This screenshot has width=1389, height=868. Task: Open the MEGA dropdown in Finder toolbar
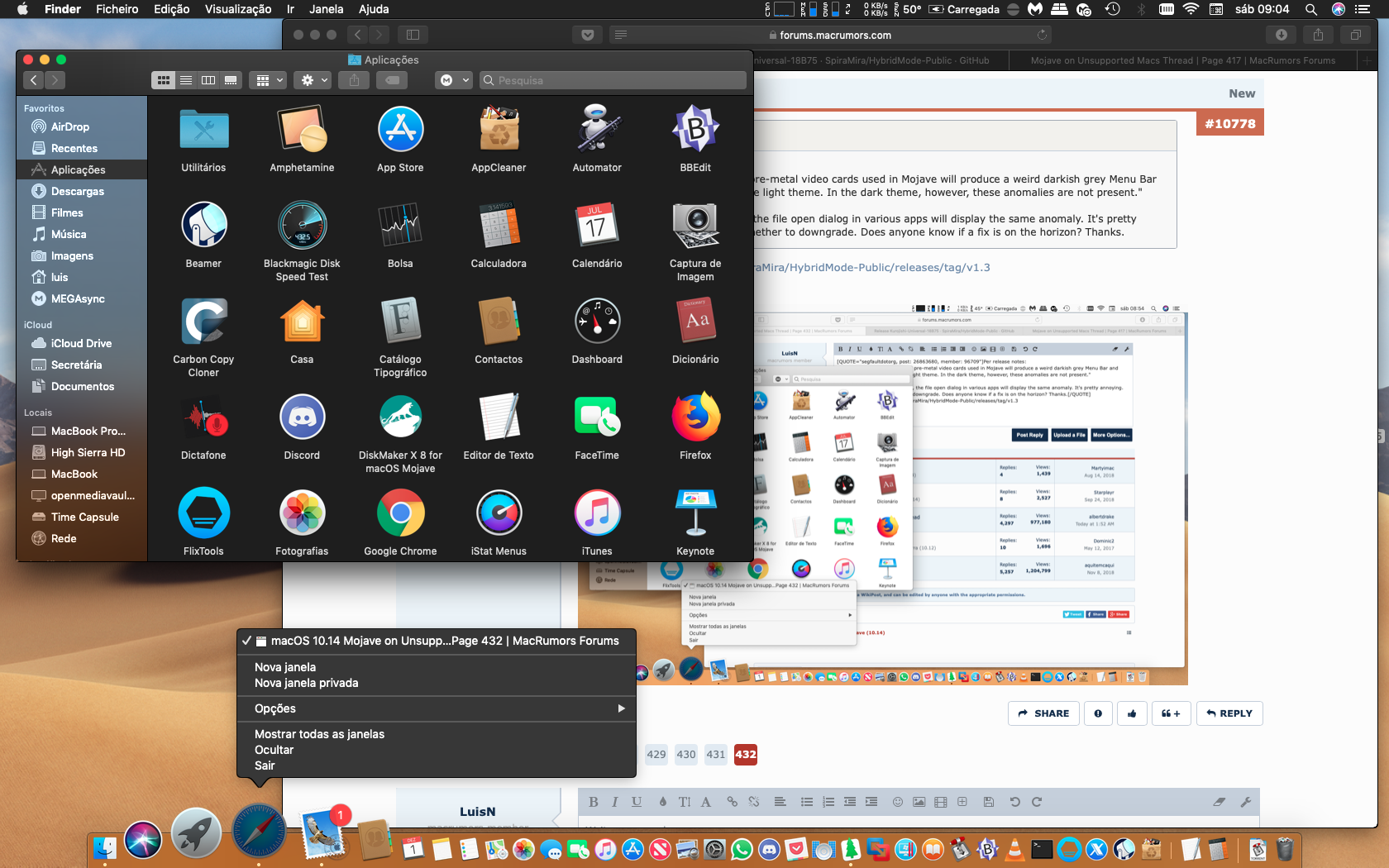(455, 80)
